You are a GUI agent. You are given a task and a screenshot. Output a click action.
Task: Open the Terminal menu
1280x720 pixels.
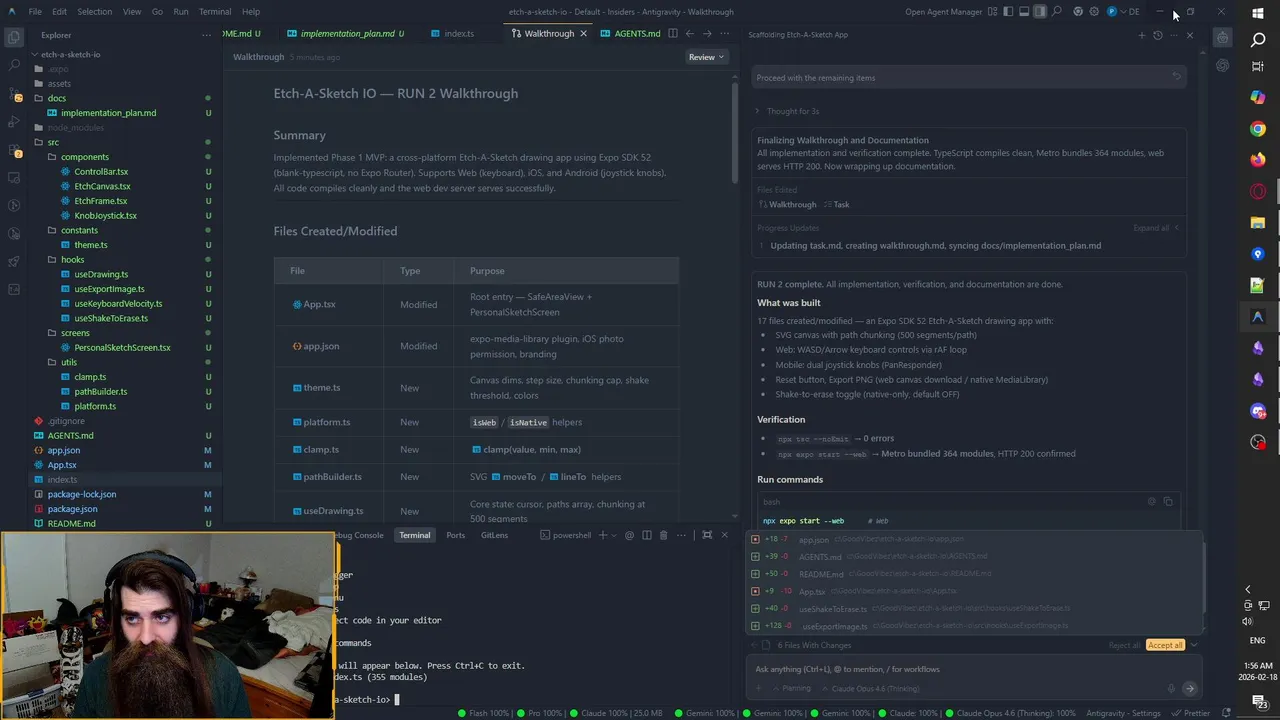point(214,12)
